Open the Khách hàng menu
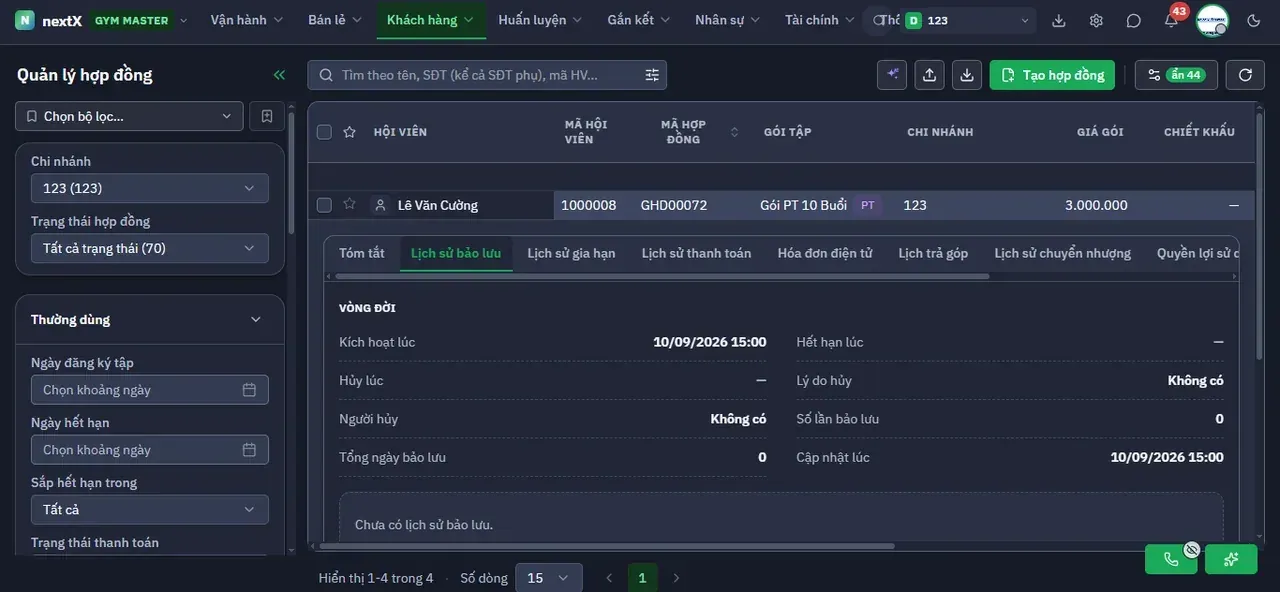This screenshot has width=1280, height=592. [x=431, y=20]
